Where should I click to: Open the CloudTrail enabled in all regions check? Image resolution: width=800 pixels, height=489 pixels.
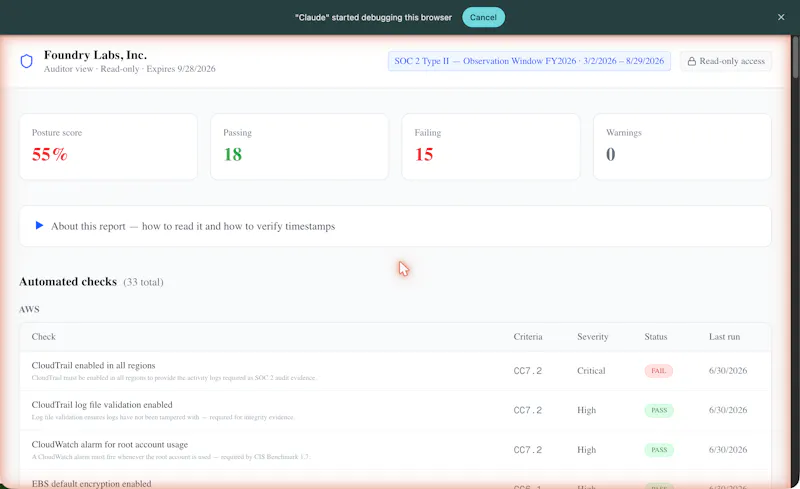point(395,371)
